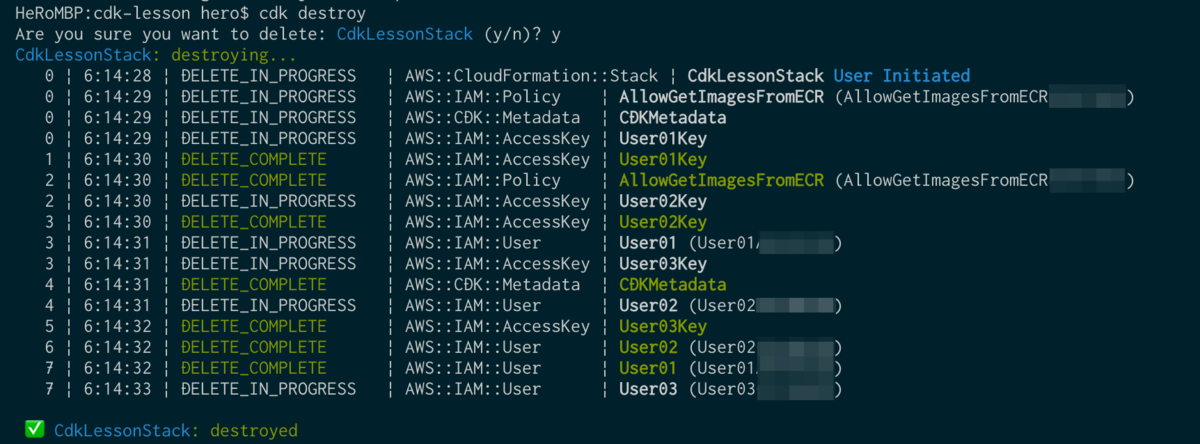This screenshot has height=444, width=1200.
Task: Click the timestamp 6:14:28
Action: coord(120,76)
